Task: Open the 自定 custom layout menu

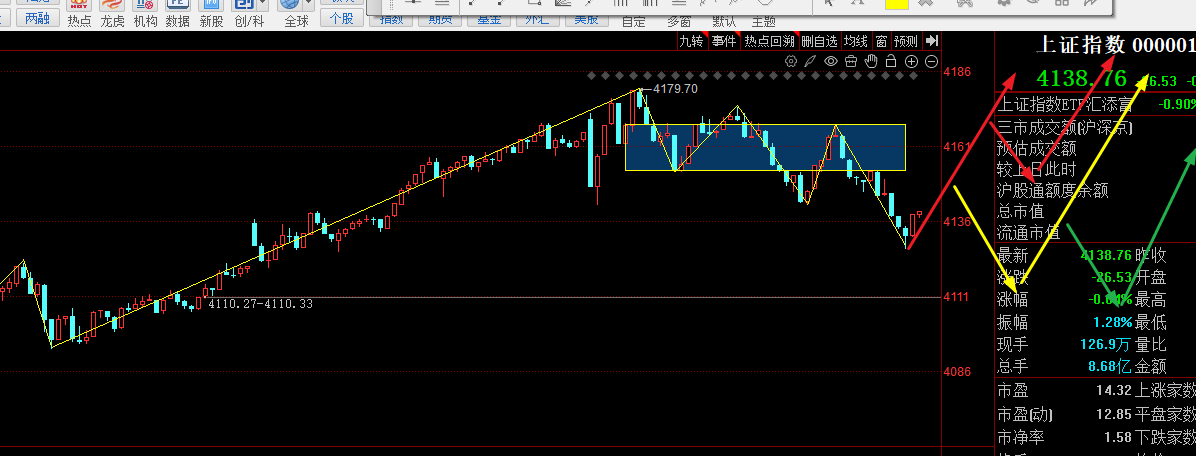Action: click(633, 21)
